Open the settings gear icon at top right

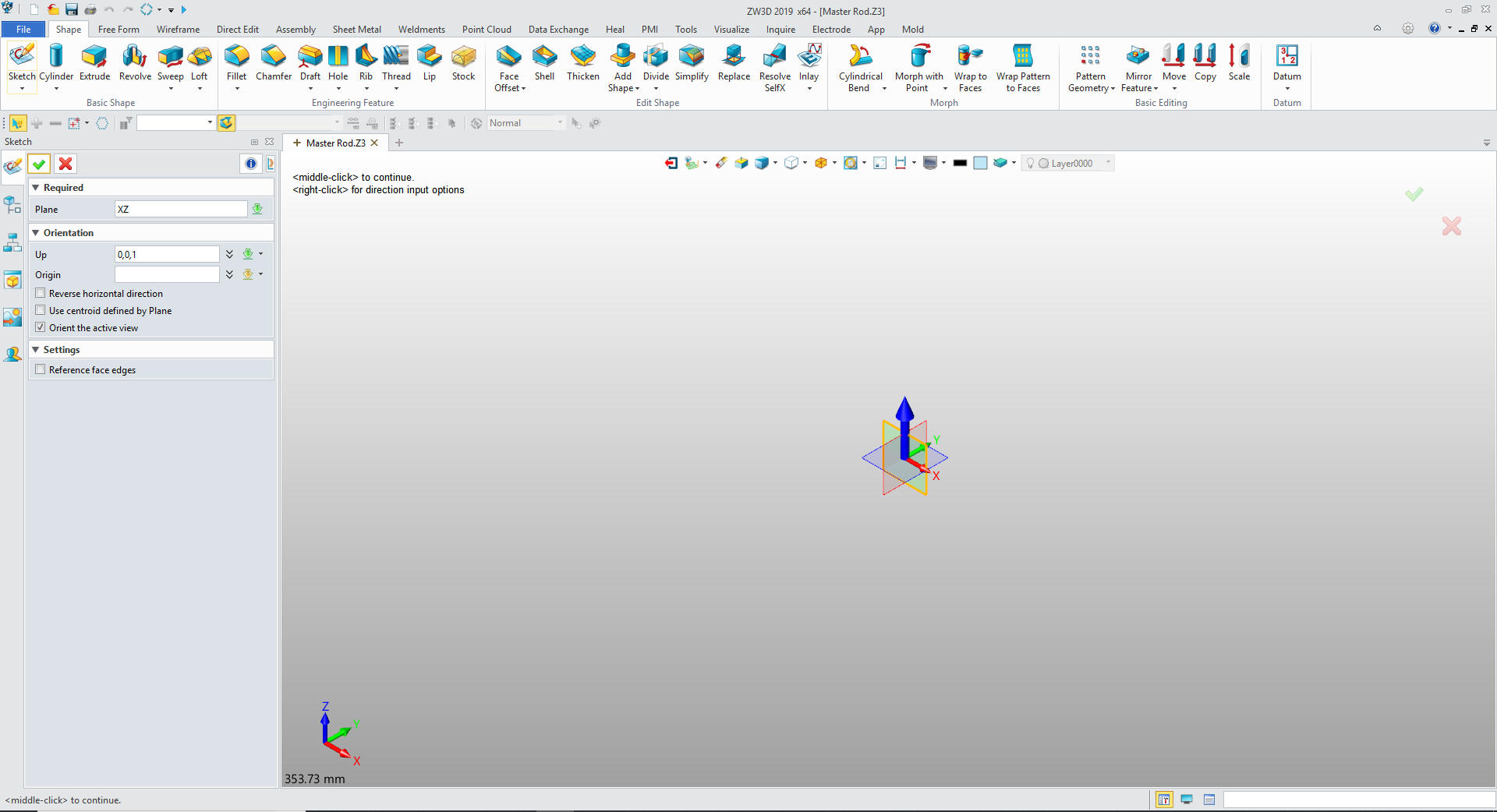click(x=1407, y=29)
